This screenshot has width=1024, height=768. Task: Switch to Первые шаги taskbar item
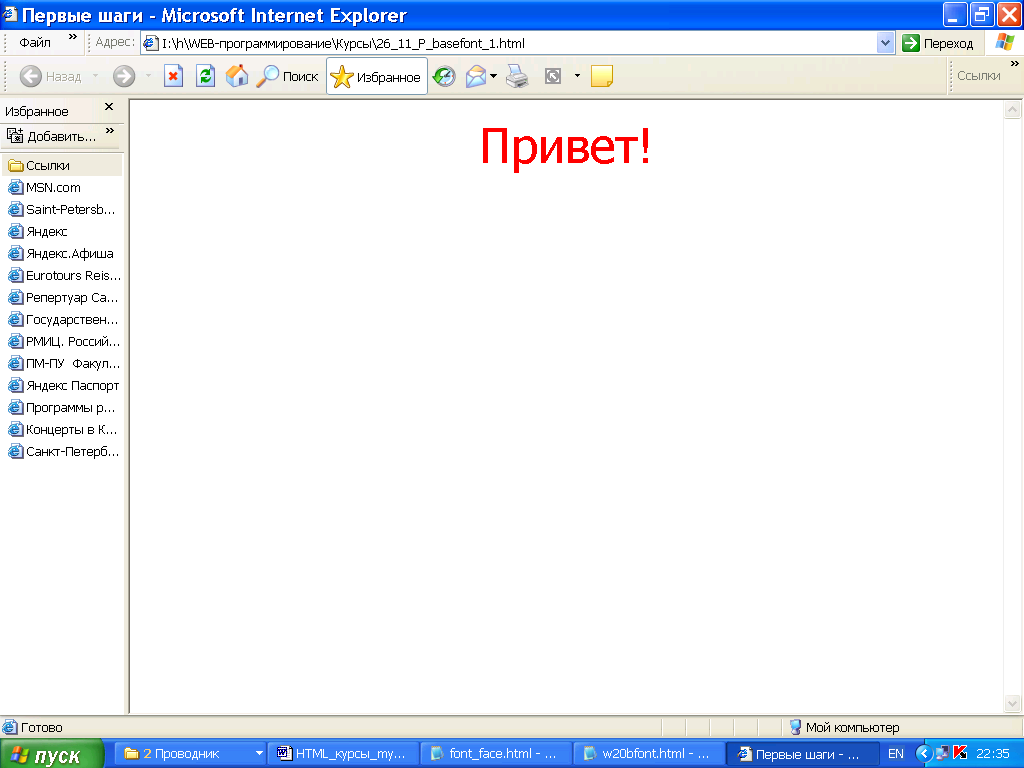(x=803, y=754)
